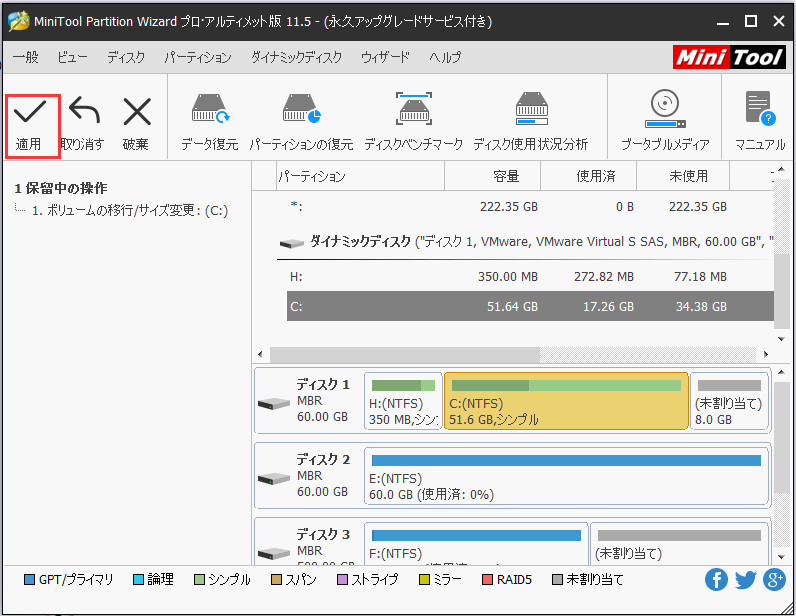
Task: Open ディスク使用状況分析 space analyzer
Action: (x=530, y=110)
